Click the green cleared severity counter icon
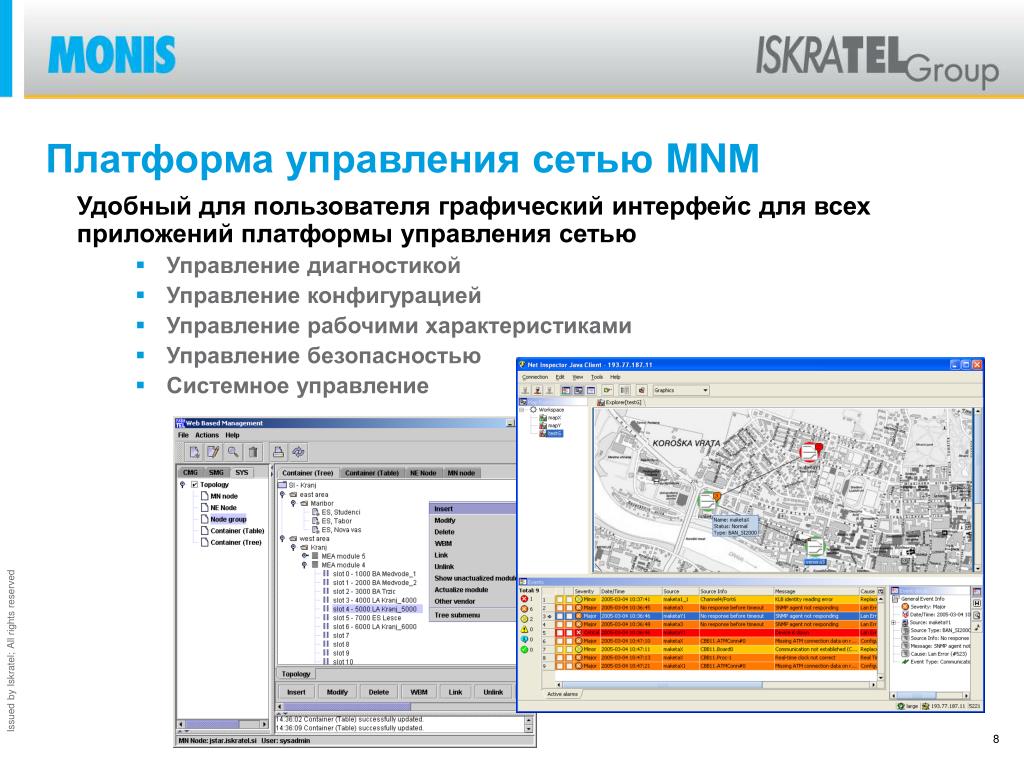Viewport: 1024px width, 768px height. (x=524, y=650)
